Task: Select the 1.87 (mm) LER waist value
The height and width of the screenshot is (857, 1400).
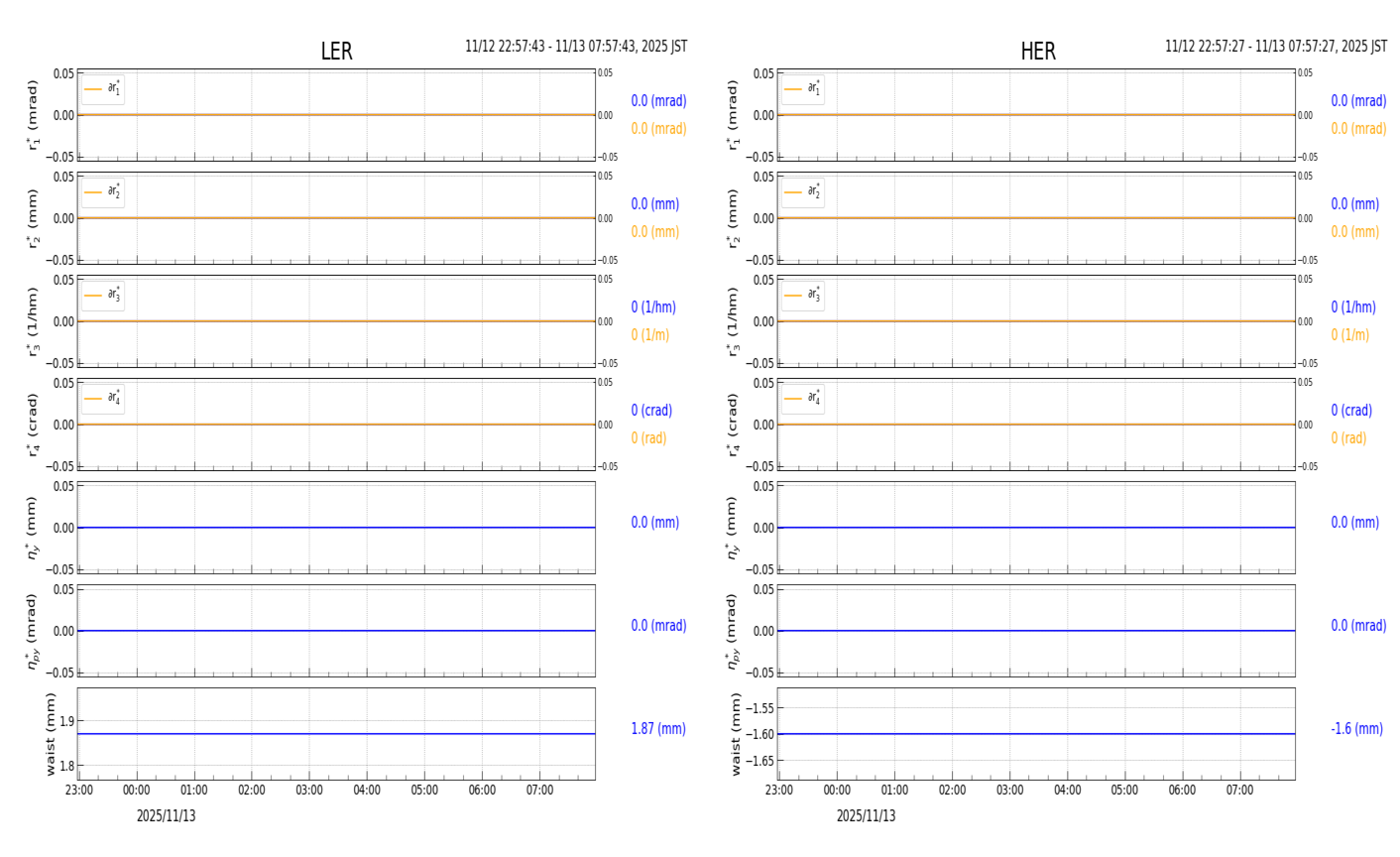Action: click(658, 729)
